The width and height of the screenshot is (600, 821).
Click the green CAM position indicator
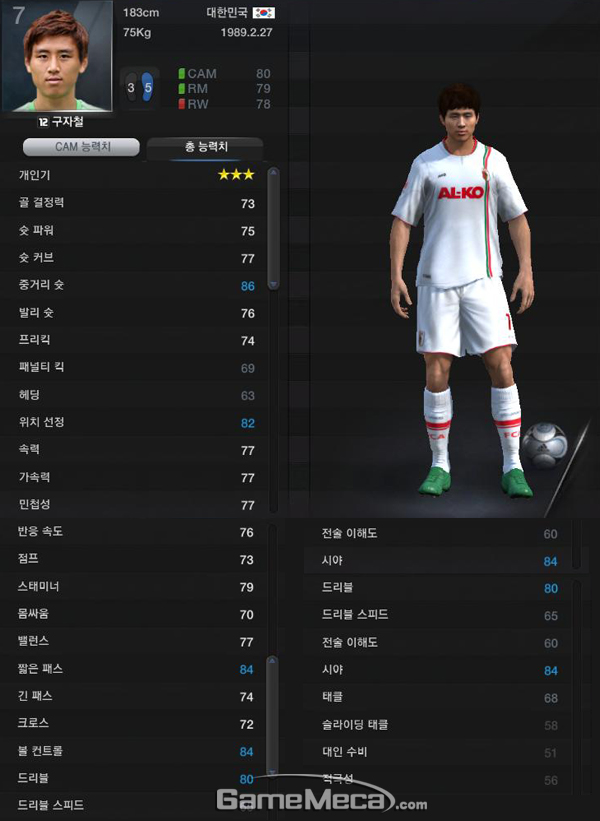pos(181,73)
